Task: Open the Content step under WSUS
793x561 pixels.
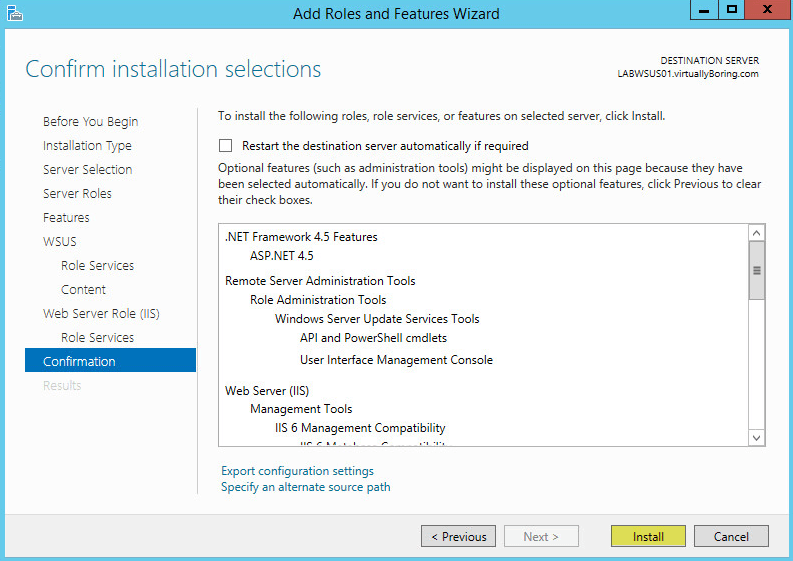Action: tap(83, 289)
